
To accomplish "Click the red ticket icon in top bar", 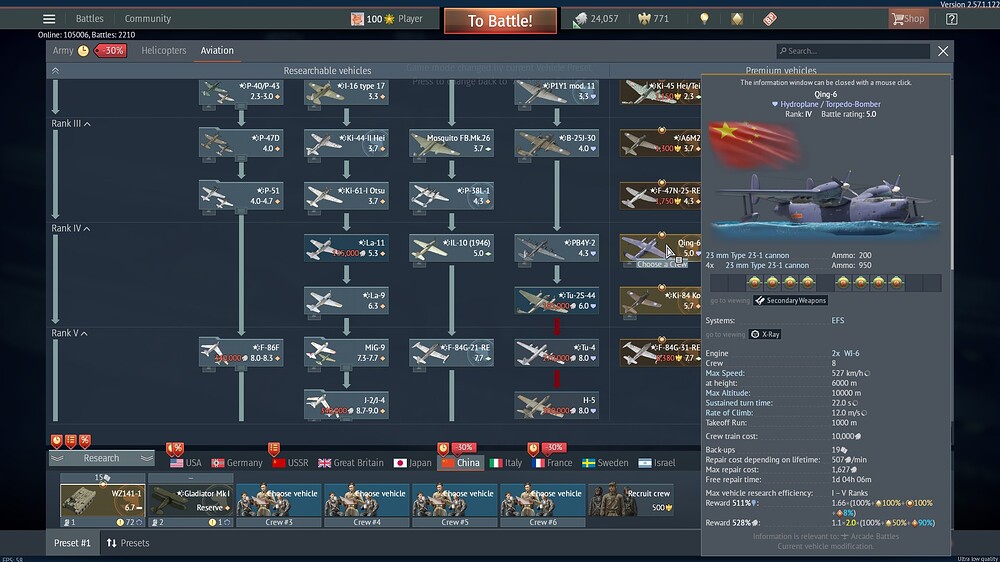I will pyautogui.click(x=770, y=18).
